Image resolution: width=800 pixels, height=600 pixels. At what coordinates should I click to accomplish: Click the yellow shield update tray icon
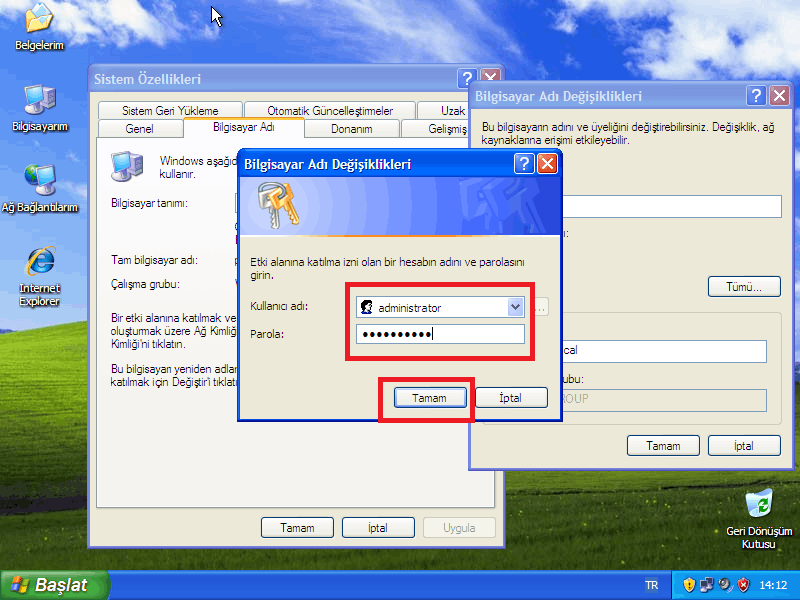click(689, 585)
